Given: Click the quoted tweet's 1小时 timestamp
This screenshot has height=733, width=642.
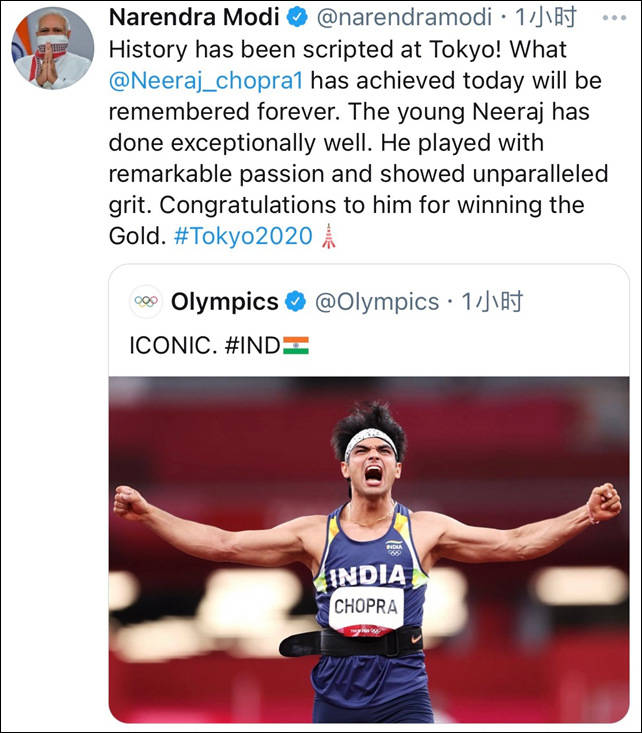Looking at the screenshot, I should pyautogui.click(x=492, y=301).
